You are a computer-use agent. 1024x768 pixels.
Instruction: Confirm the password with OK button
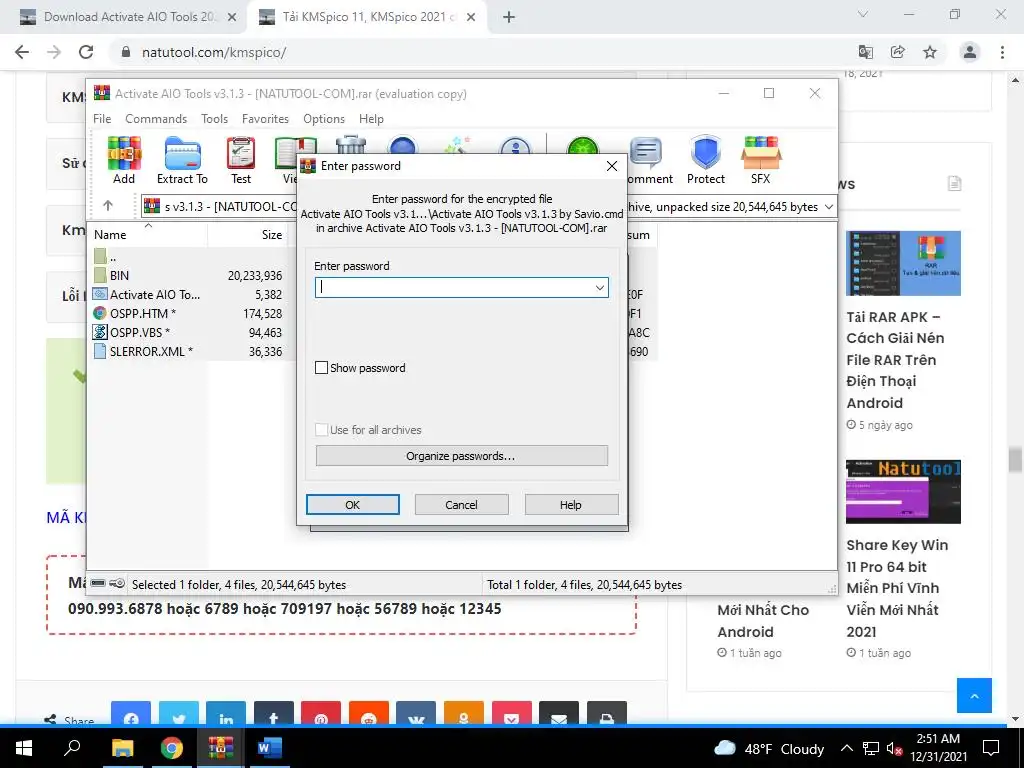353,505
